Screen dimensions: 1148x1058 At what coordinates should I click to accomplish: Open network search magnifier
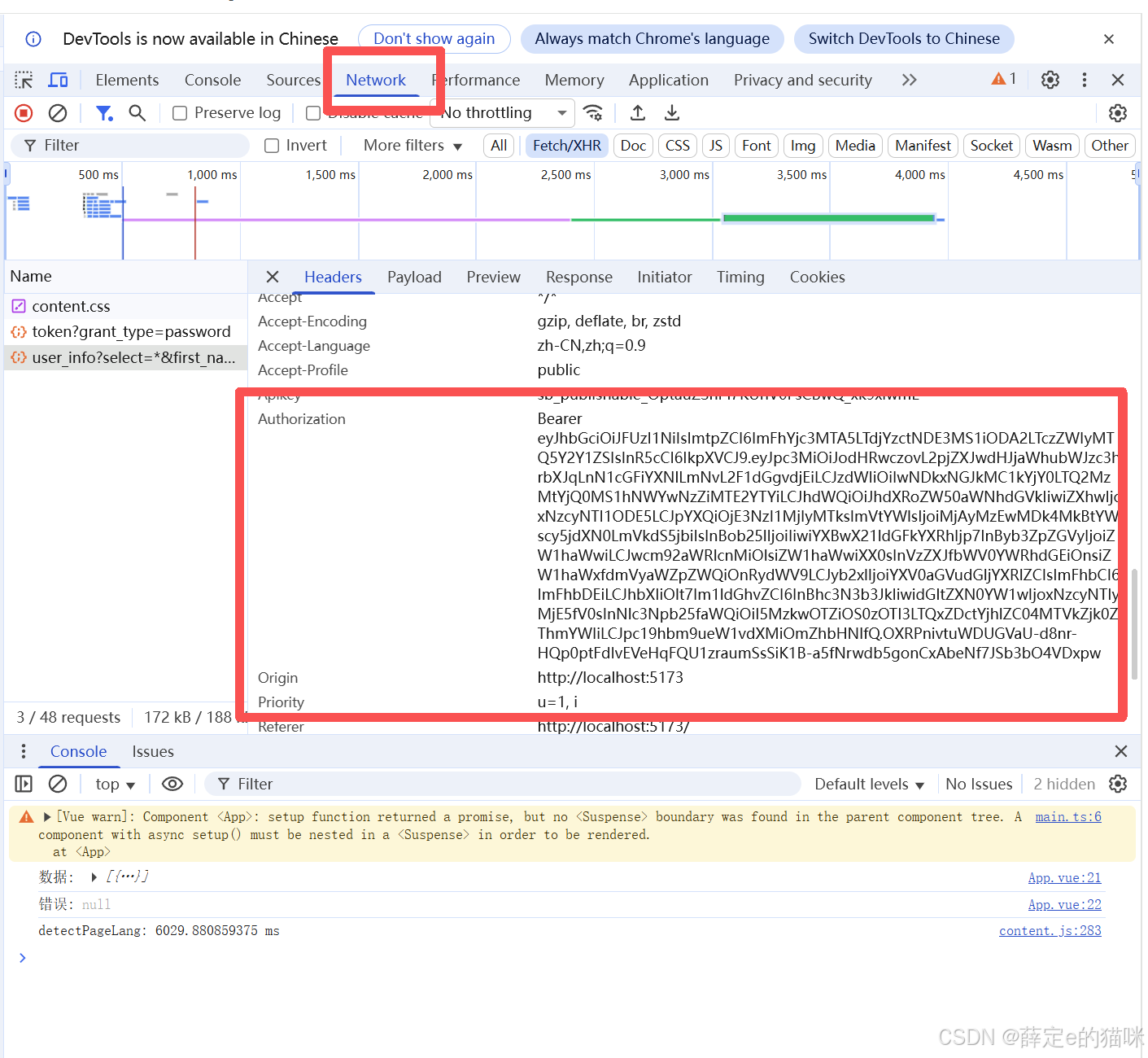pos(137,113)
